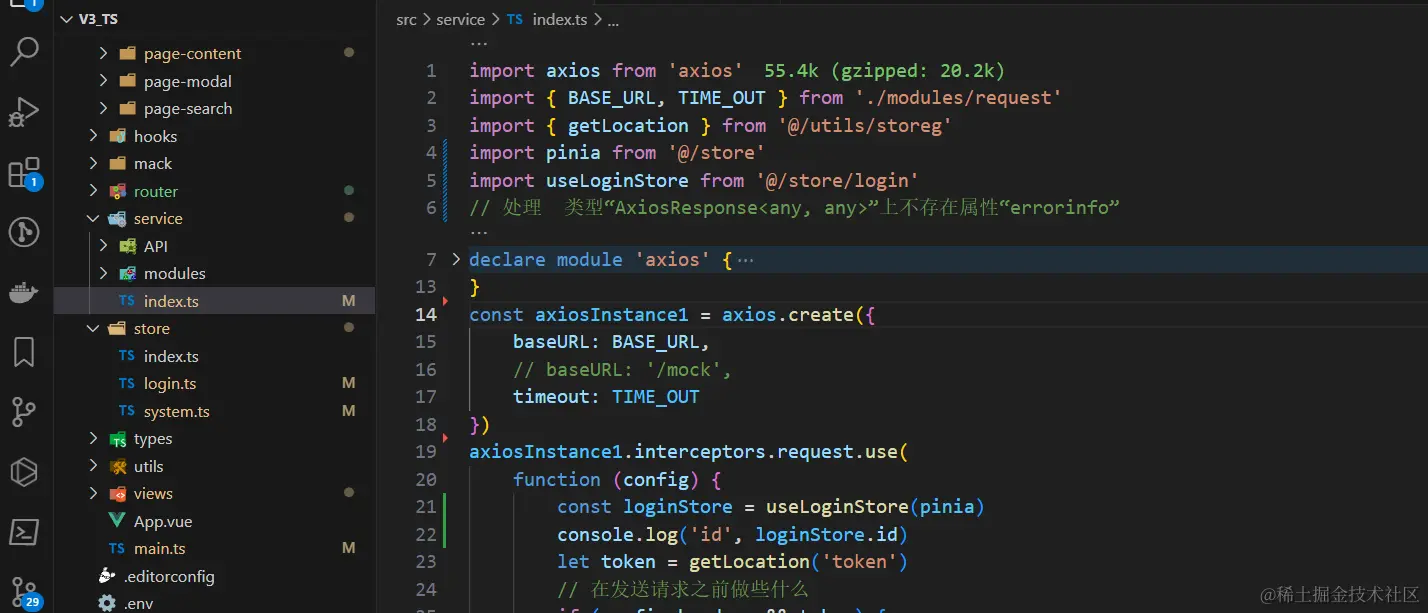Click the './modules/request' import path

tap(958, 98)
